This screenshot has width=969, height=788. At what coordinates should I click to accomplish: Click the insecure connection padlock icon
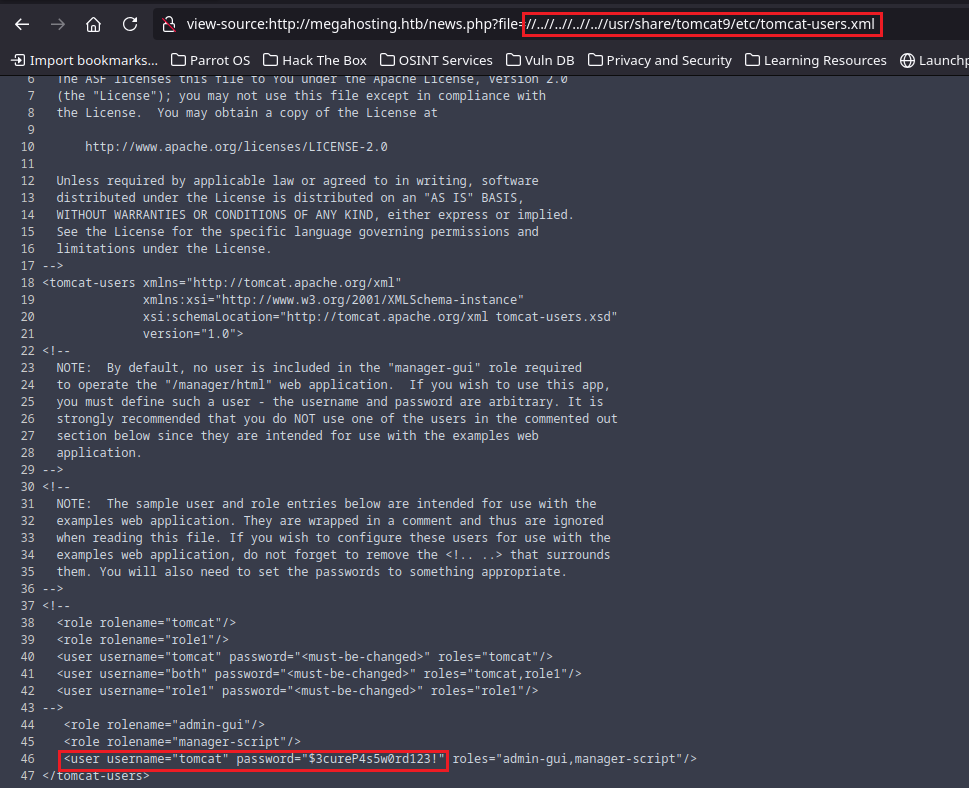(169, 24)
